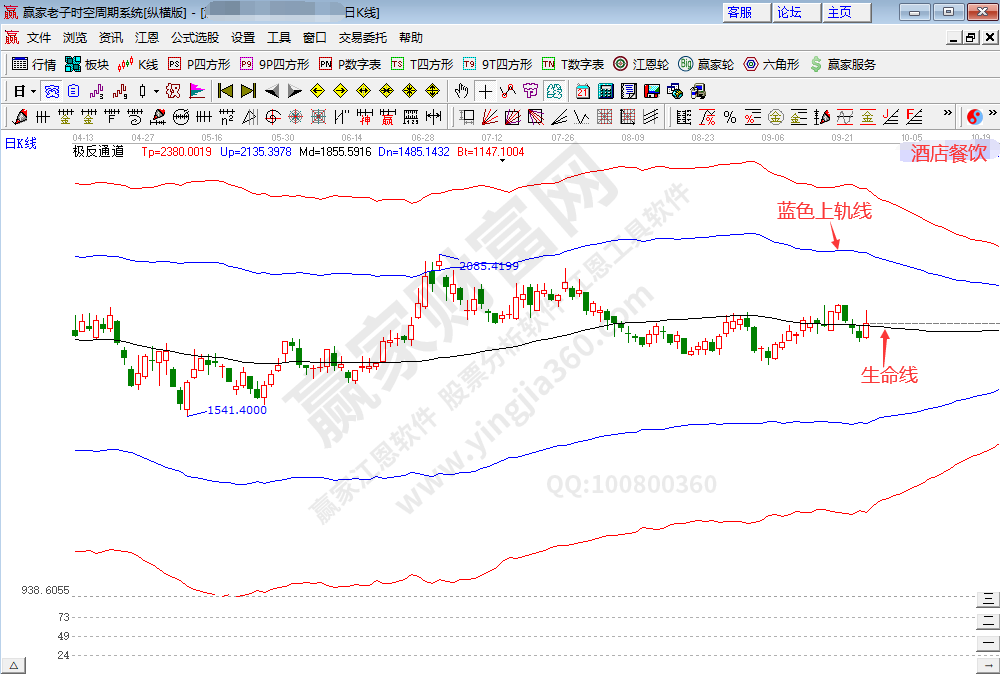
Task: Click the calendar icon showing 21
Action: [582, 90]
